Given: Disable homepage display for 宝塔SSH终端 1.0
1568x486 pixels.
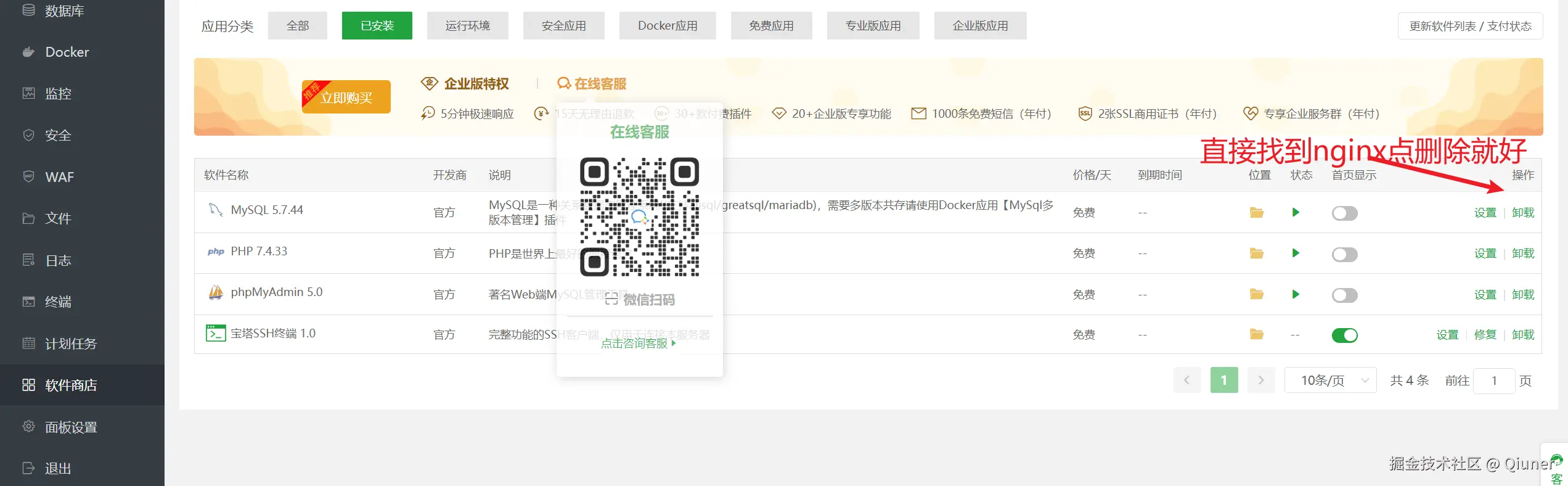Looking at the screenshot, I should [1344, 335].
